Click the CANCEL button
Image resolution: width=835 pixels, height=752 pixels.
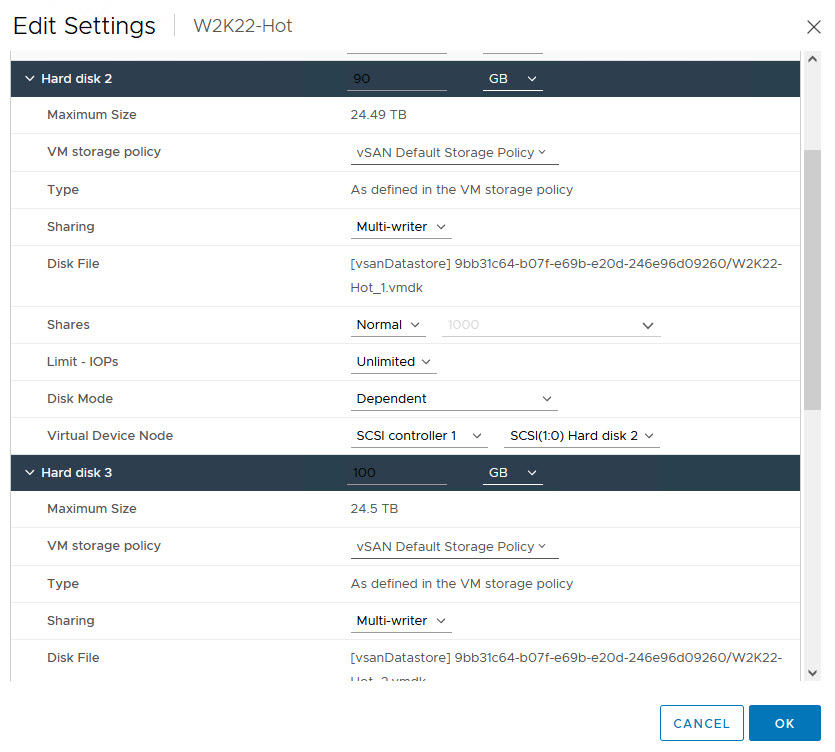(701, 723)
